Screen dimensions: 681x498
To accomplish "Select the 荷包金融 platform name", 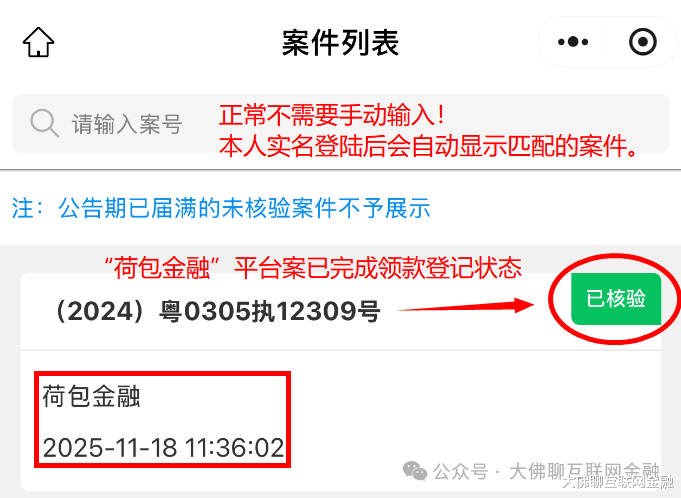I will (91, 396).
